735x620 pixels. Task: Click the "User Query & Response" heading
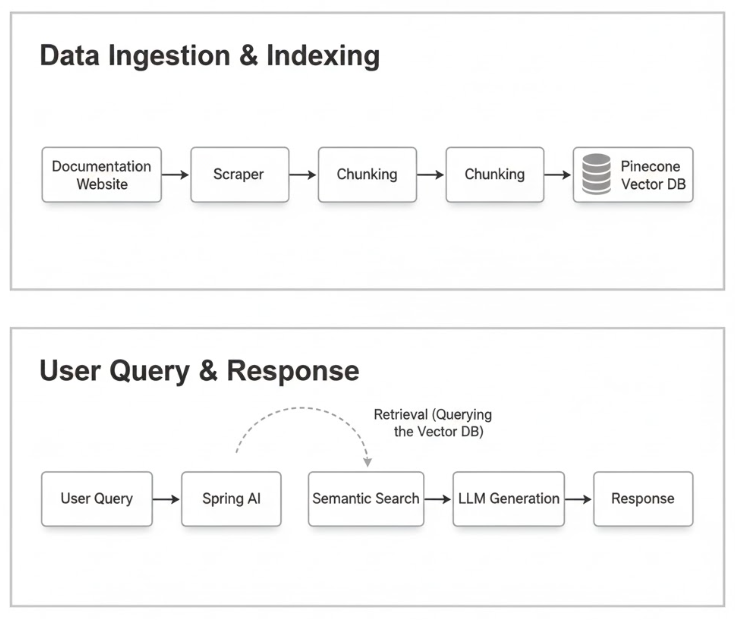coord(199,371)
